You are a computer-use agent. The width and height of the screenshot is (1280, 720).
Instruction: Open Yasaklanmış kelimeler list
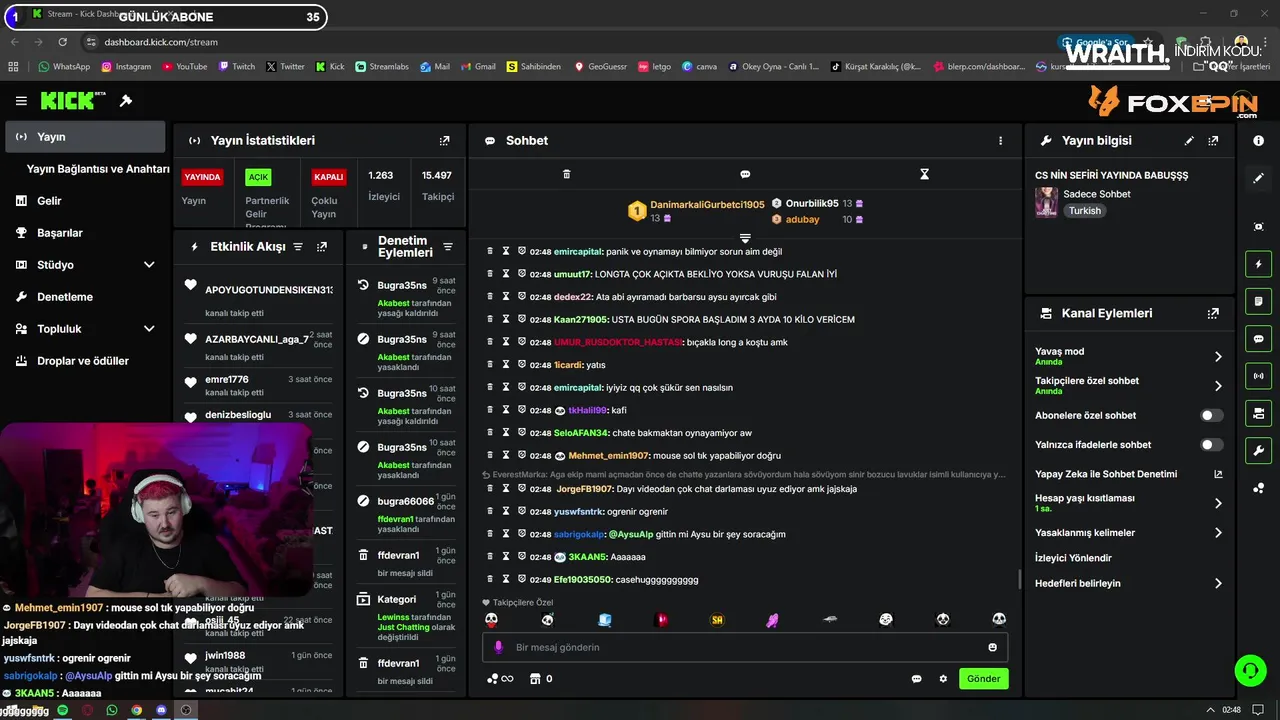1129,533
